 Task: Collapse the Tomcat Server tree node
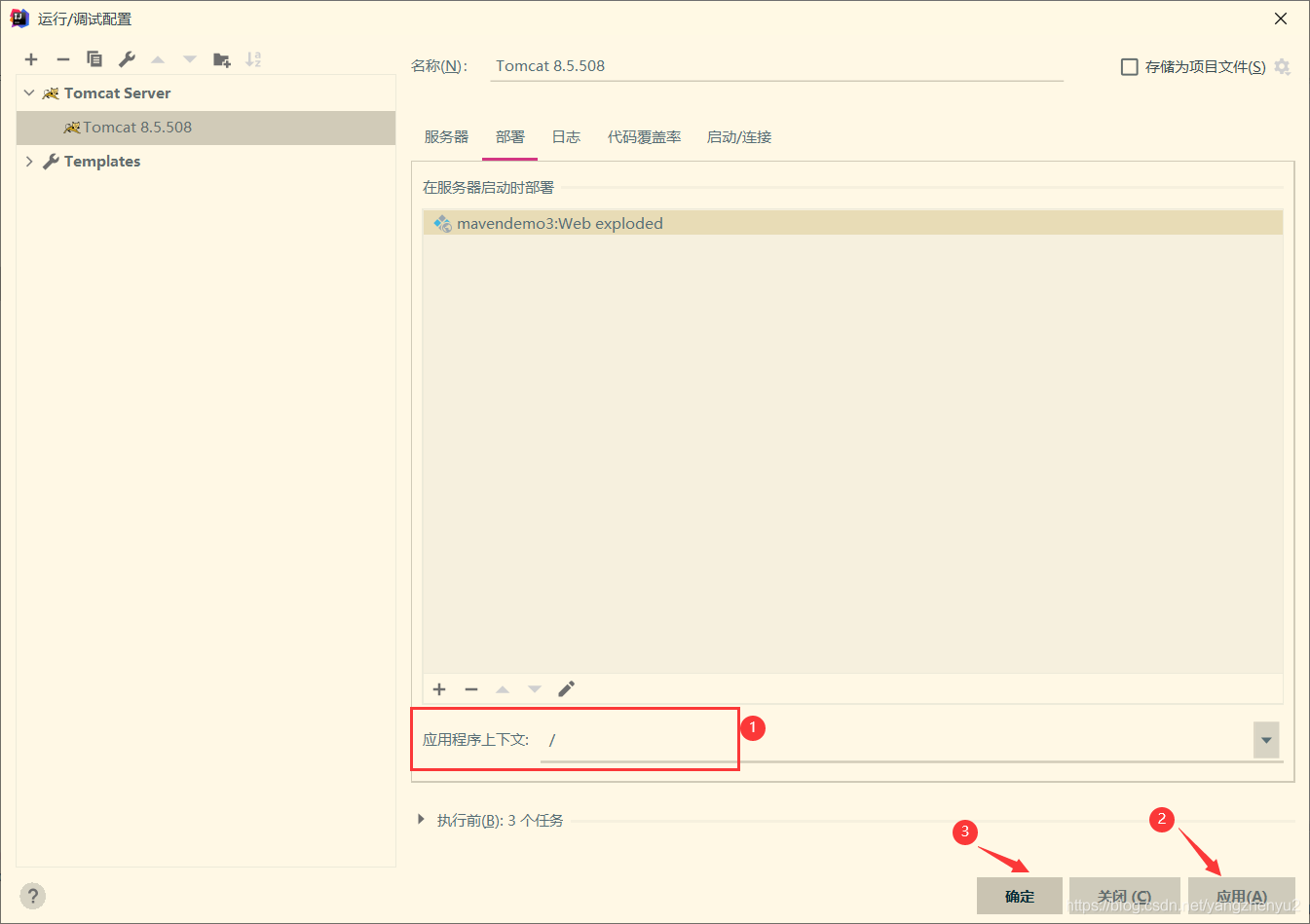pyautogui.click(x=29, y=93)
